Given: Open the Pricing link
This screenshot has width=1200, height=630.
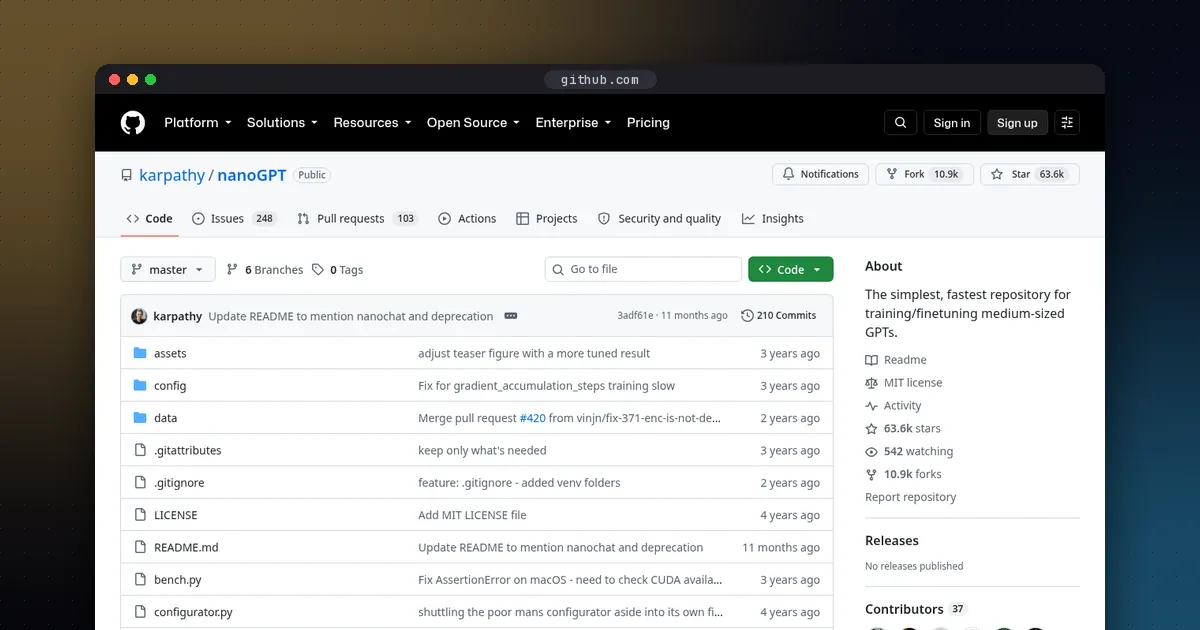Looking at the screenshot, I should pyautogui.click(x=648, y=123).
